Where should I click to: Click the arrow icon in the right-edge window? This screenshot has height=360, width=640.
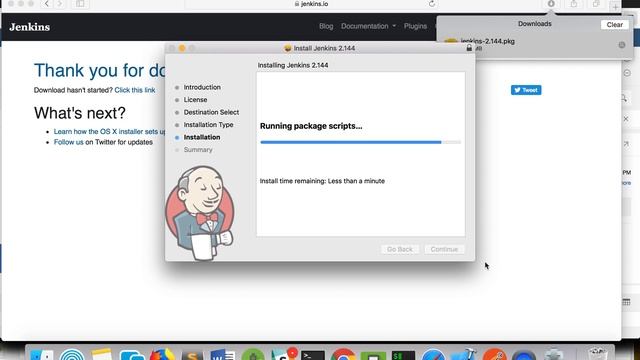pyautogui.click(x=626, y=144)
